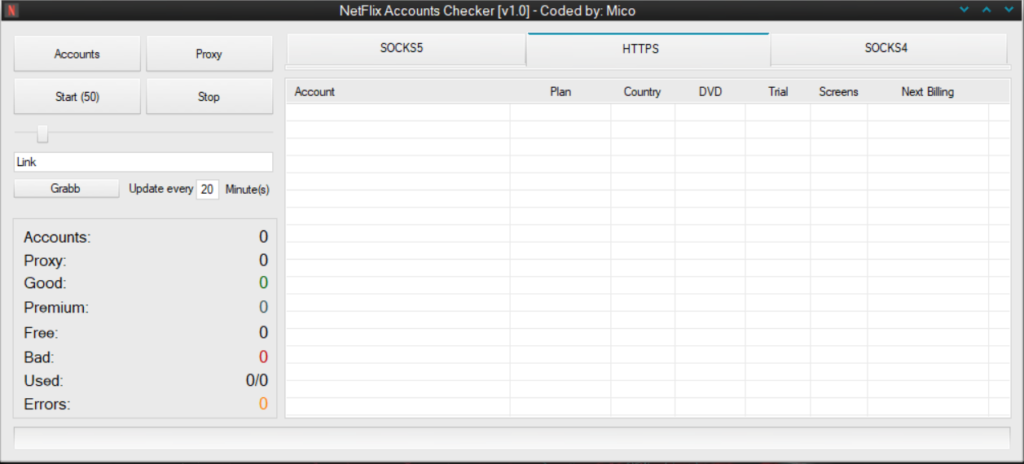The image size is (1024, 464).
Task: Select the HTTPS tab
Action: [x=648, y=49]
